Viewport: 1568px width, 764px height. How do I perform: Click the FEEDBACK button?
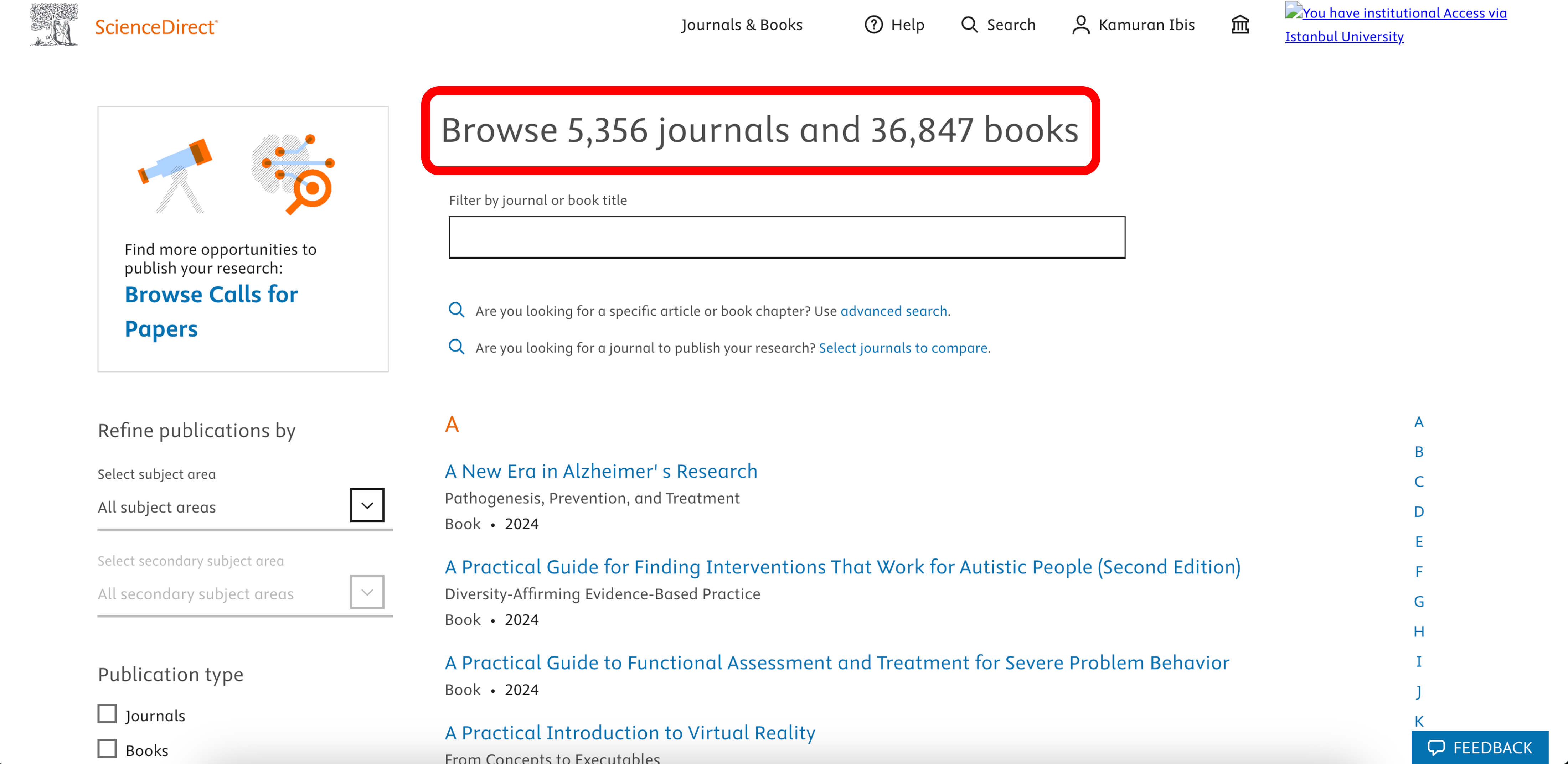1480,747
